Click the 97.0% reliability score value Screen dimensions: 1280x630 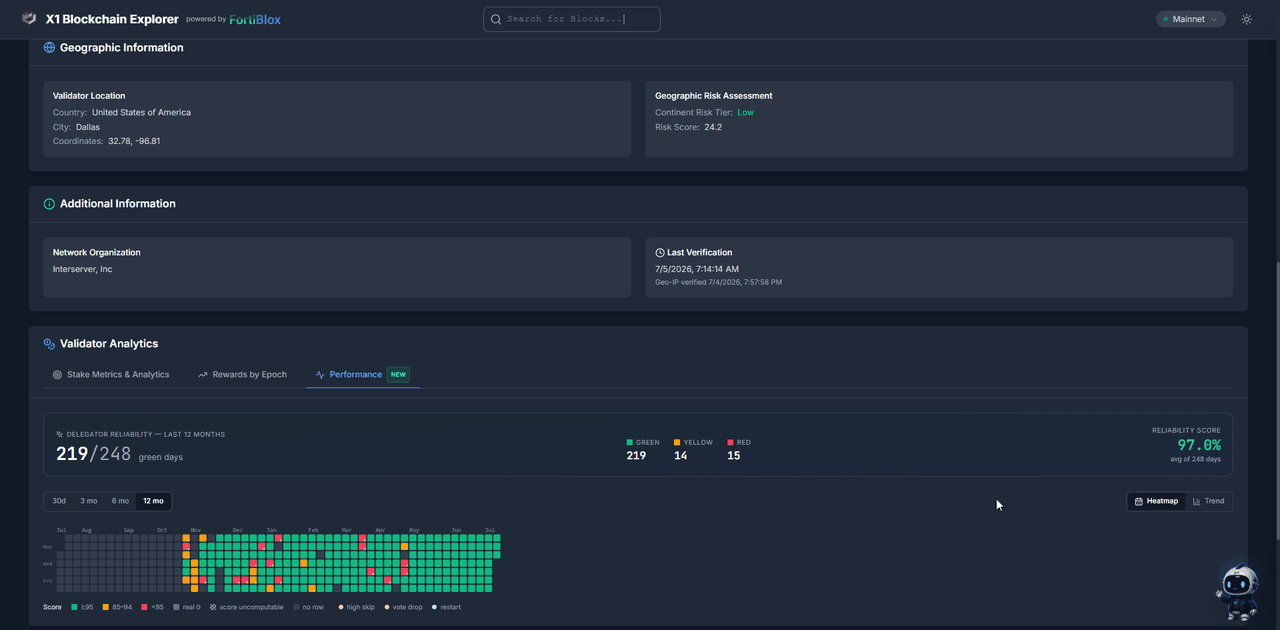pyautogui.click(x=1199, y=445)
